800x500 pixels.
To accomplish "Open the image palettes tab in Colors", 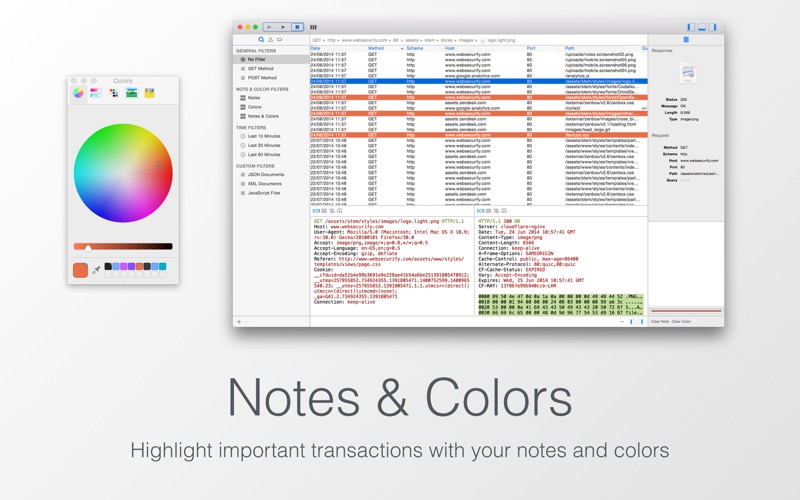I will point(132,93).
